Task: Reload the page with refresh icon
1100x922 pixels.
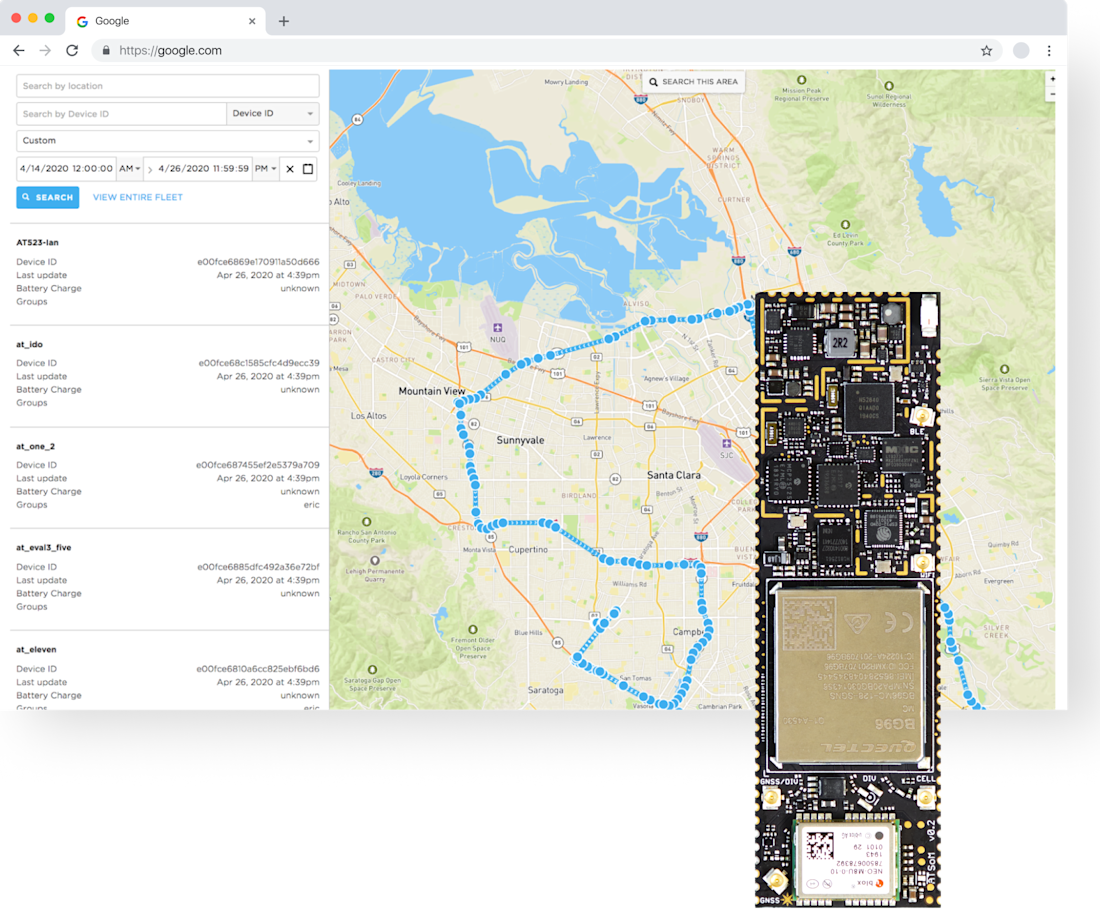Action: (72, 51)
